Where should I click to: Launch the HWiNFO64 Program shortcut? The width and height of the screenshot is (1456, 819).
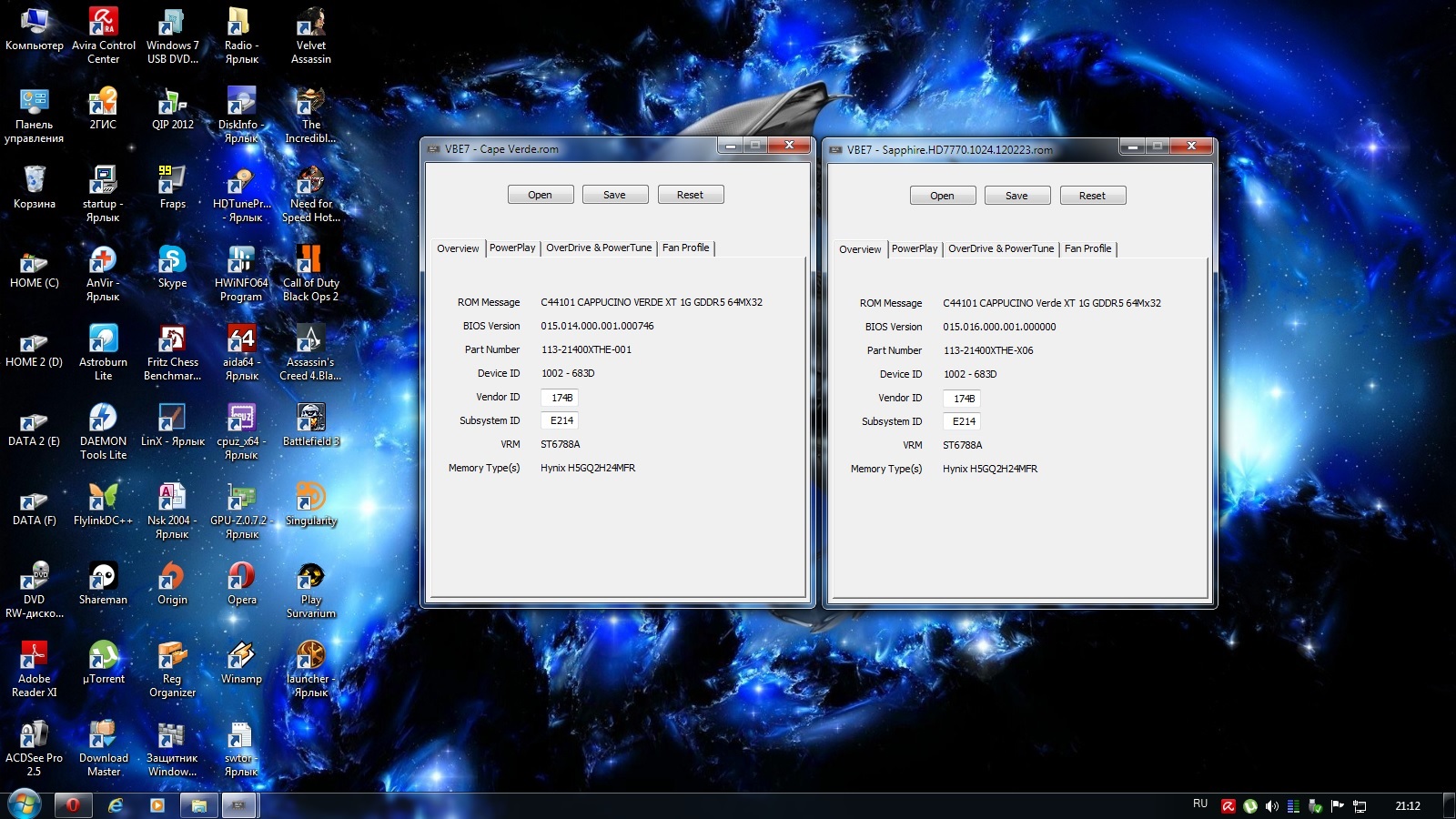tap(241, 273)
